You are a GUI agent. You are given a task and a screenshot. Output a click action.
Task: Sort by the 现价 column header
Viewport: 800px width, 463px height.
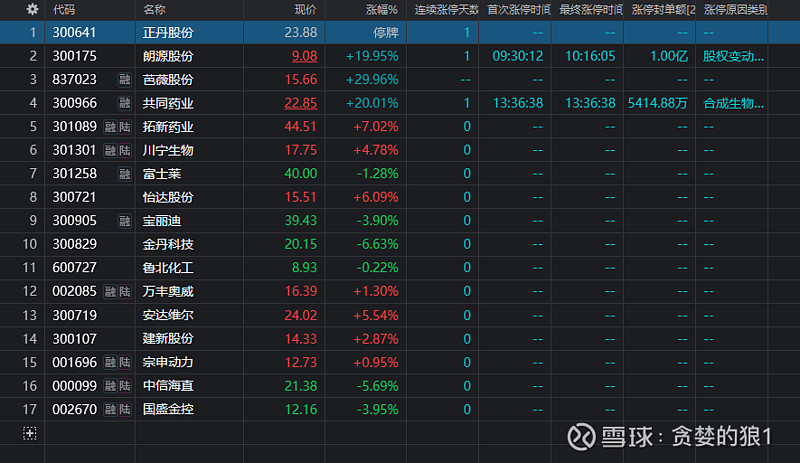[306, 10]
